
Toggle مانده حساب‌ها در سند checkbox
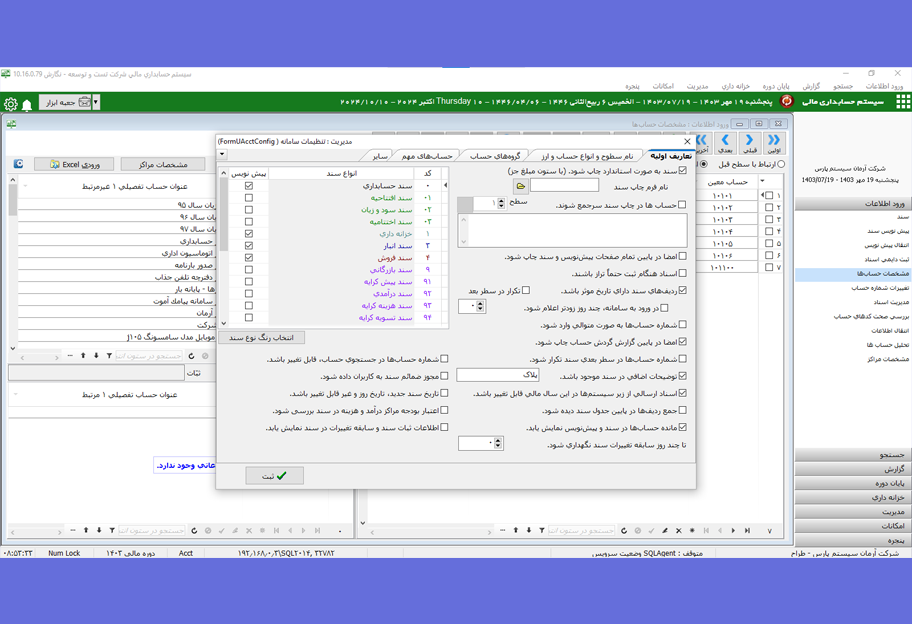(682, 427)
